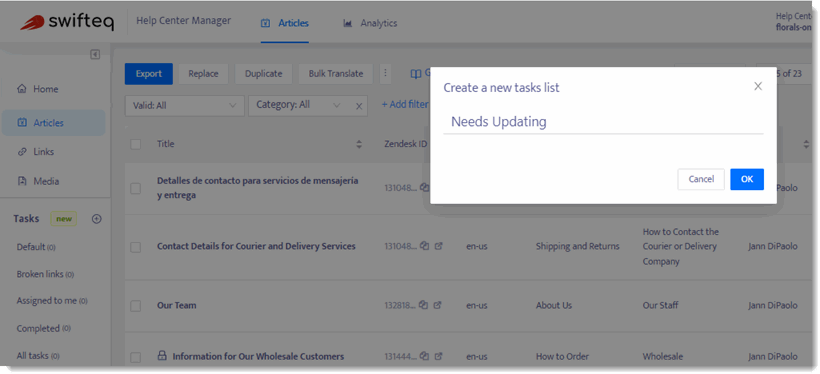The image size is (820, 374).
Task: Click the new badge beside Tasks
Action: click(64, 219)
